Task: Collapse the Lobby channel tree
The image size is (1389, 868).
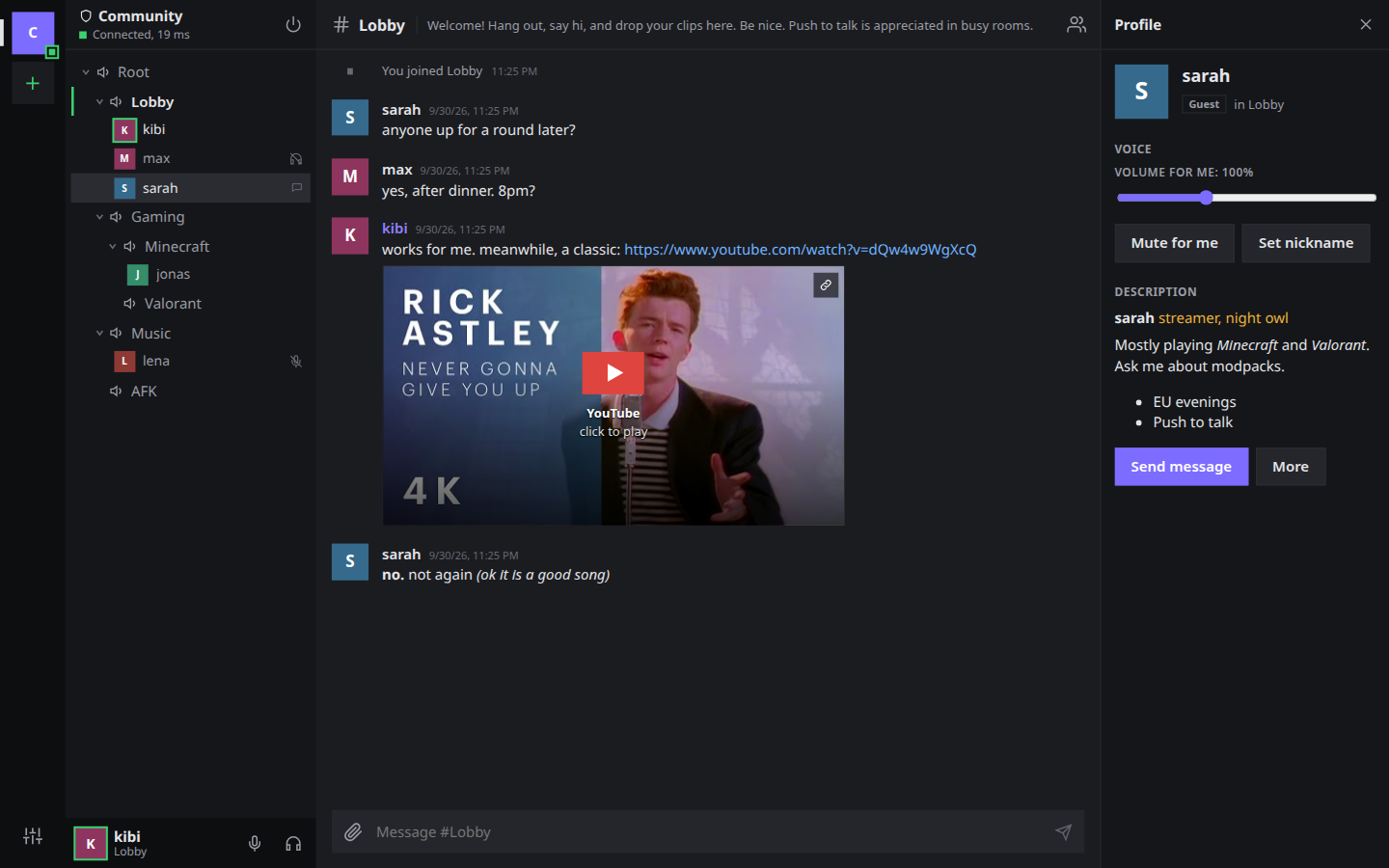Action: tap(99, 102)
